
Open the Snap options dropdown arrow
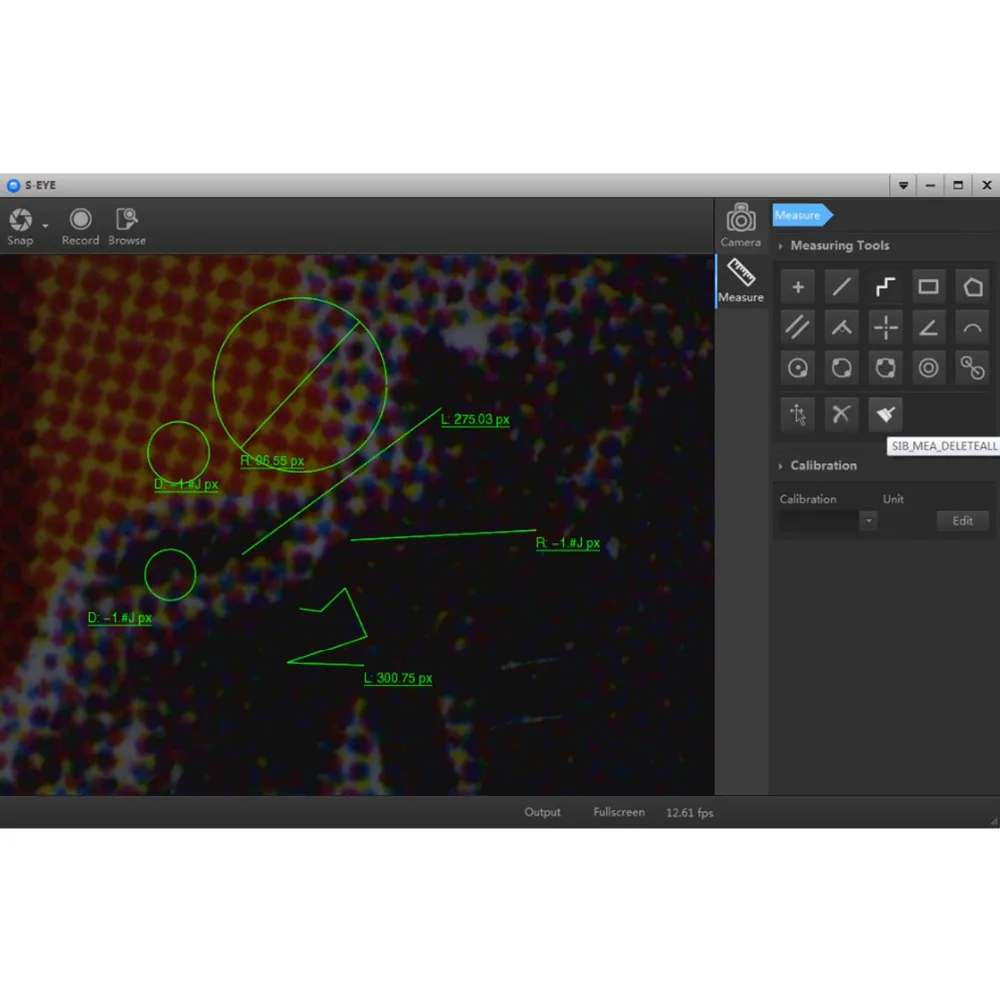45,226
